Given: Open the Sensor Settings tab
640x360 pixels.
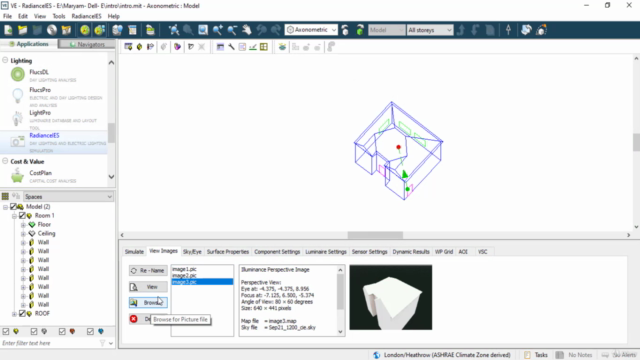Looking at the screenshot, I should click(369, 252).
